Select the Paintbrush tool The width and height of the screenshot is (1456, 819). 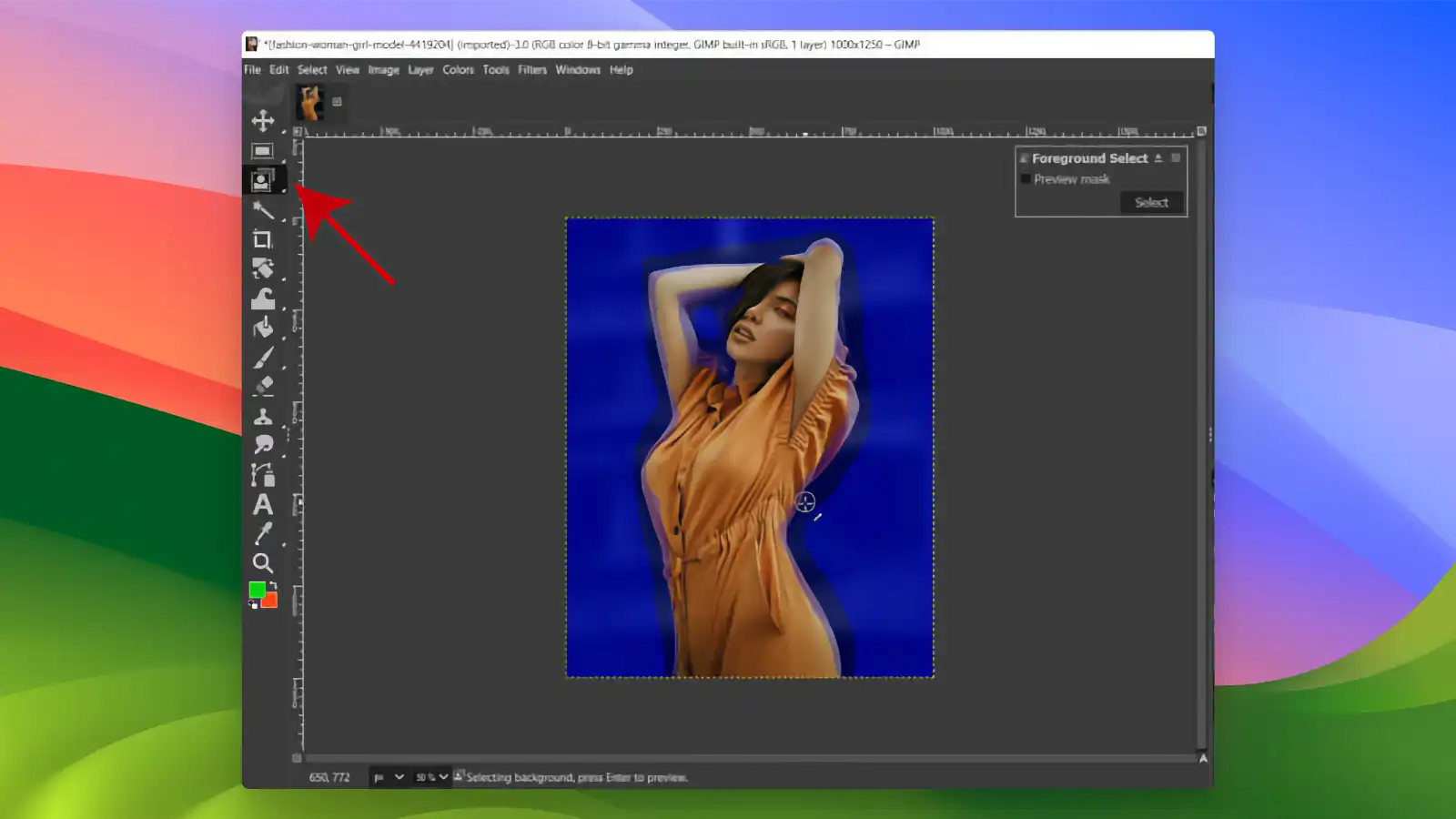(263, 358)
